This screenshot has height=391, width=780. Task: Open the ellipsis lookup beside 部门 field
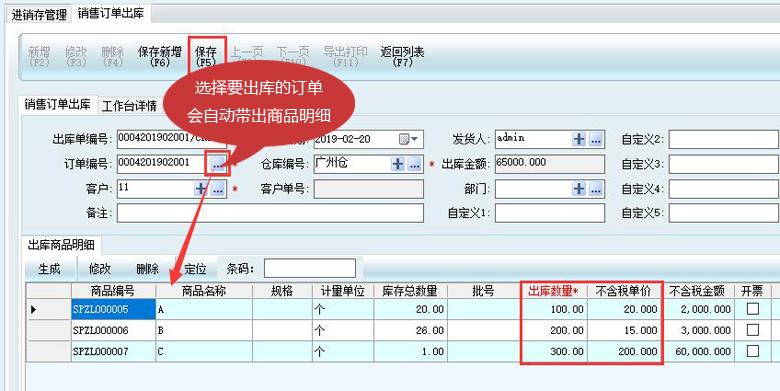click(595, 189)
